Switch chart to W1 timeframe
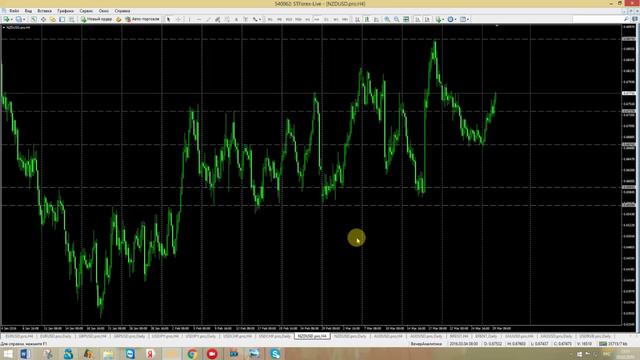640x360 pixels. pyautogui.click(x=336, y=19)
